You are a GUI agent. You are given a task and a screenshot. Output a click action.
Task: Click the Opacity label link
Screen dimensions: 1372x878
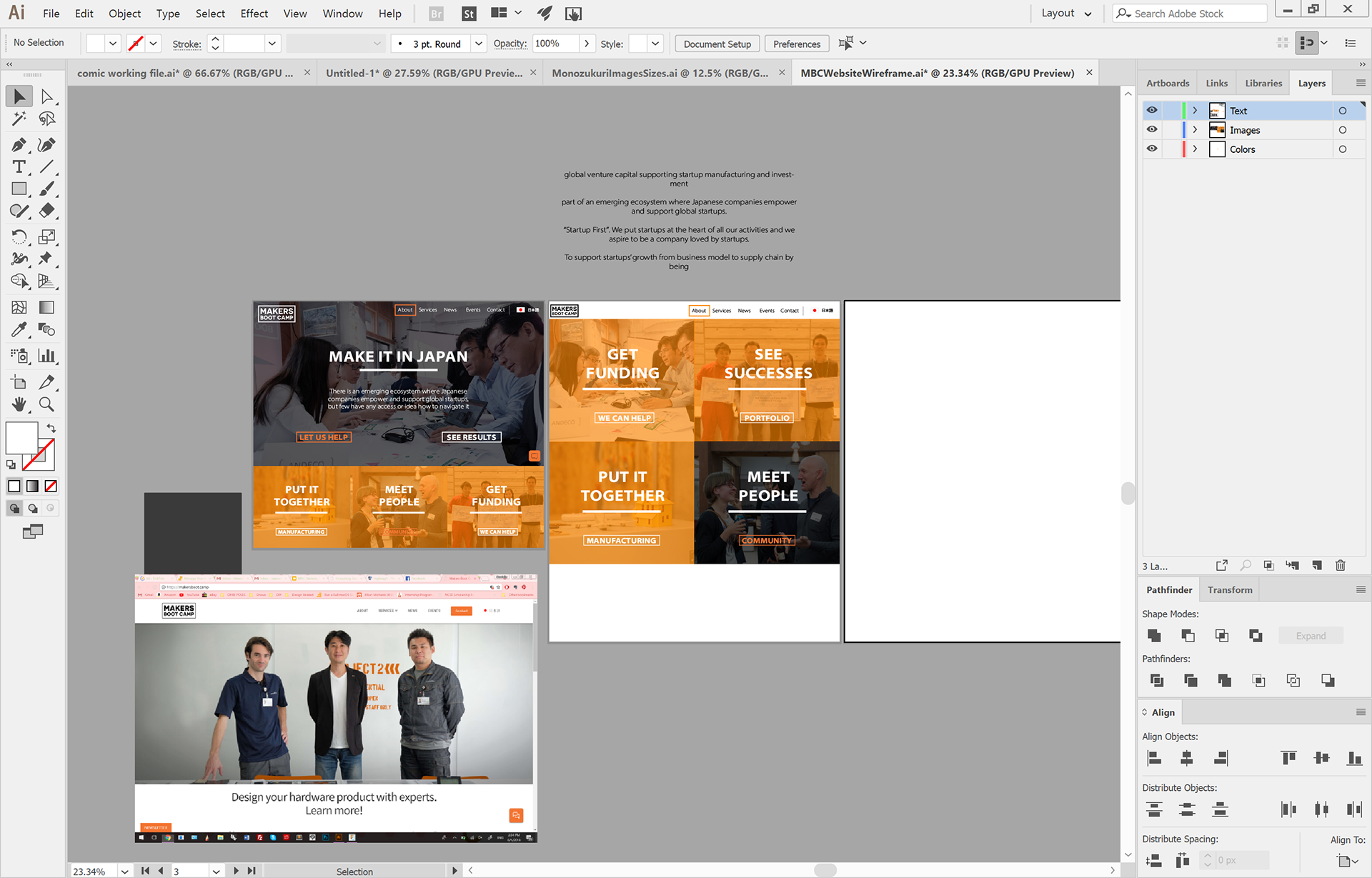[x=510, y=44]
